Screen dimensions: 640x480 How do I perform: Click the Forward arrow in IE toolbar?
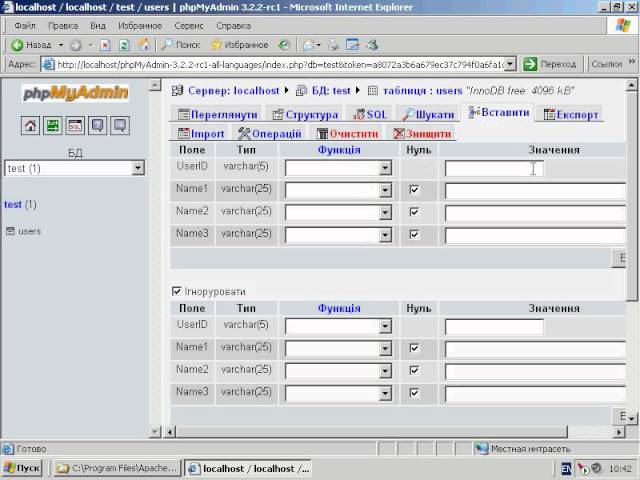[x=76, y=45]
